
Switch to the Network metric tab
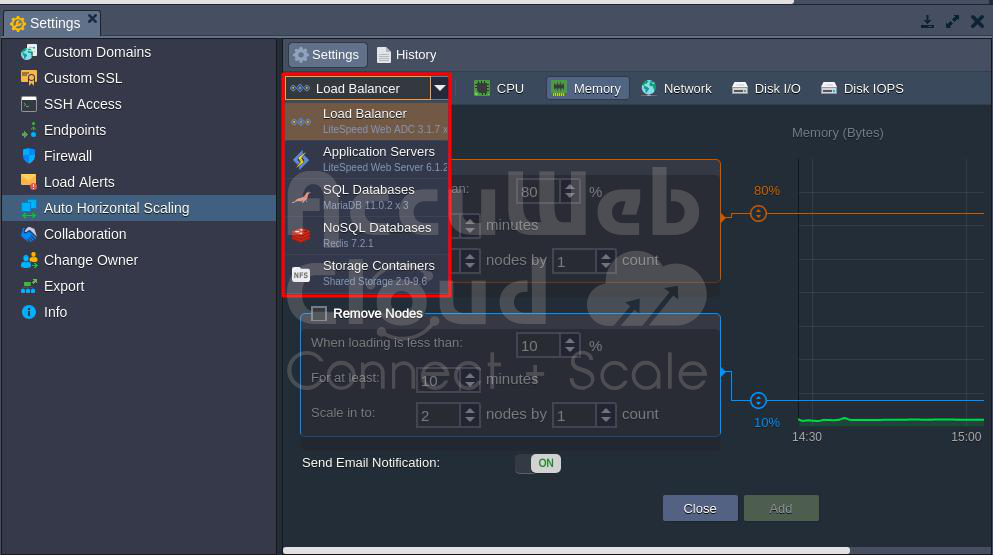point(676,88)
